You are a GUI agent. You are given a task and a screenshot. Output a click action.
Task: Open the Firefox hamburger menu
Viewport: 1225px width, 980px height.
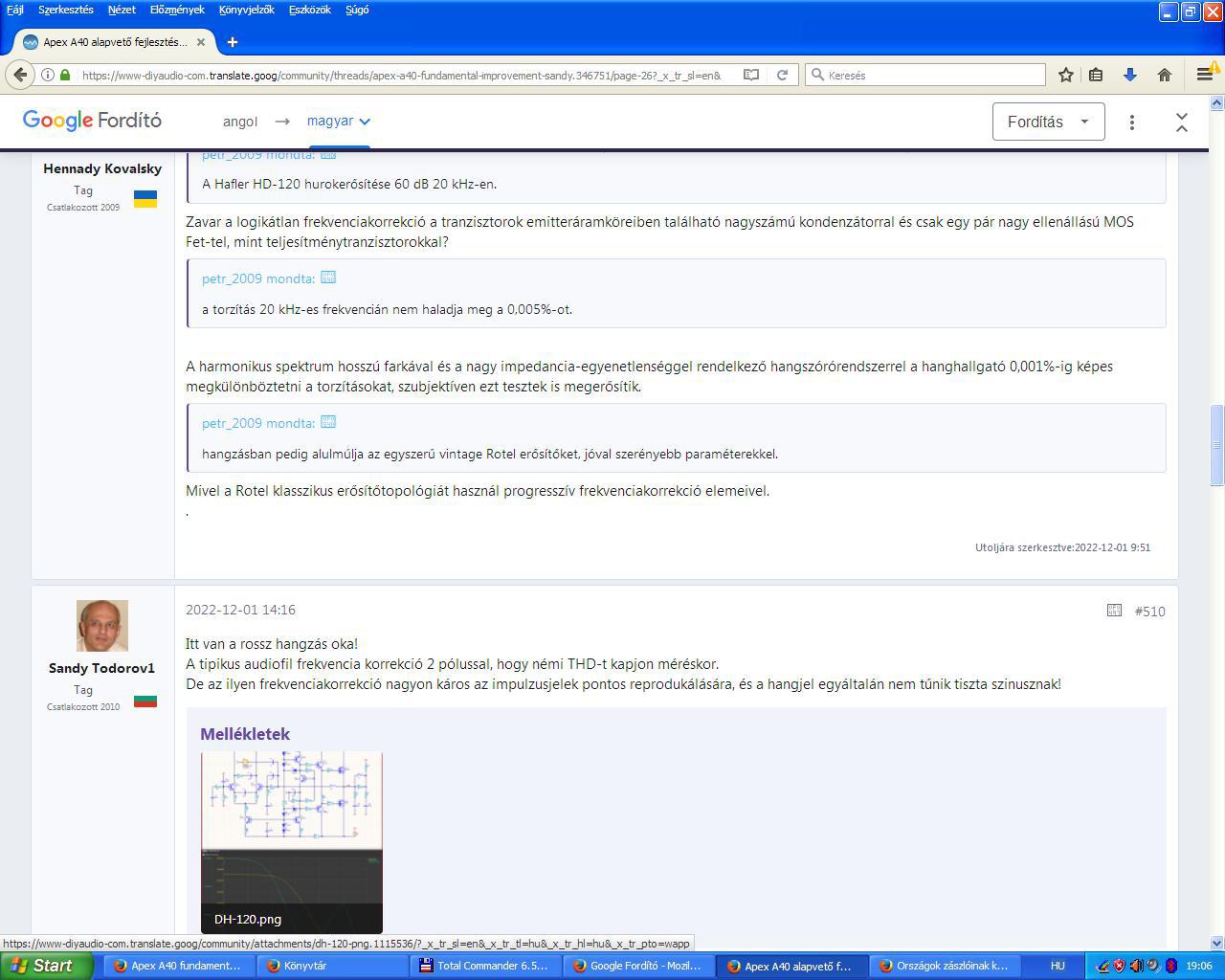(x=1204, y=75)
